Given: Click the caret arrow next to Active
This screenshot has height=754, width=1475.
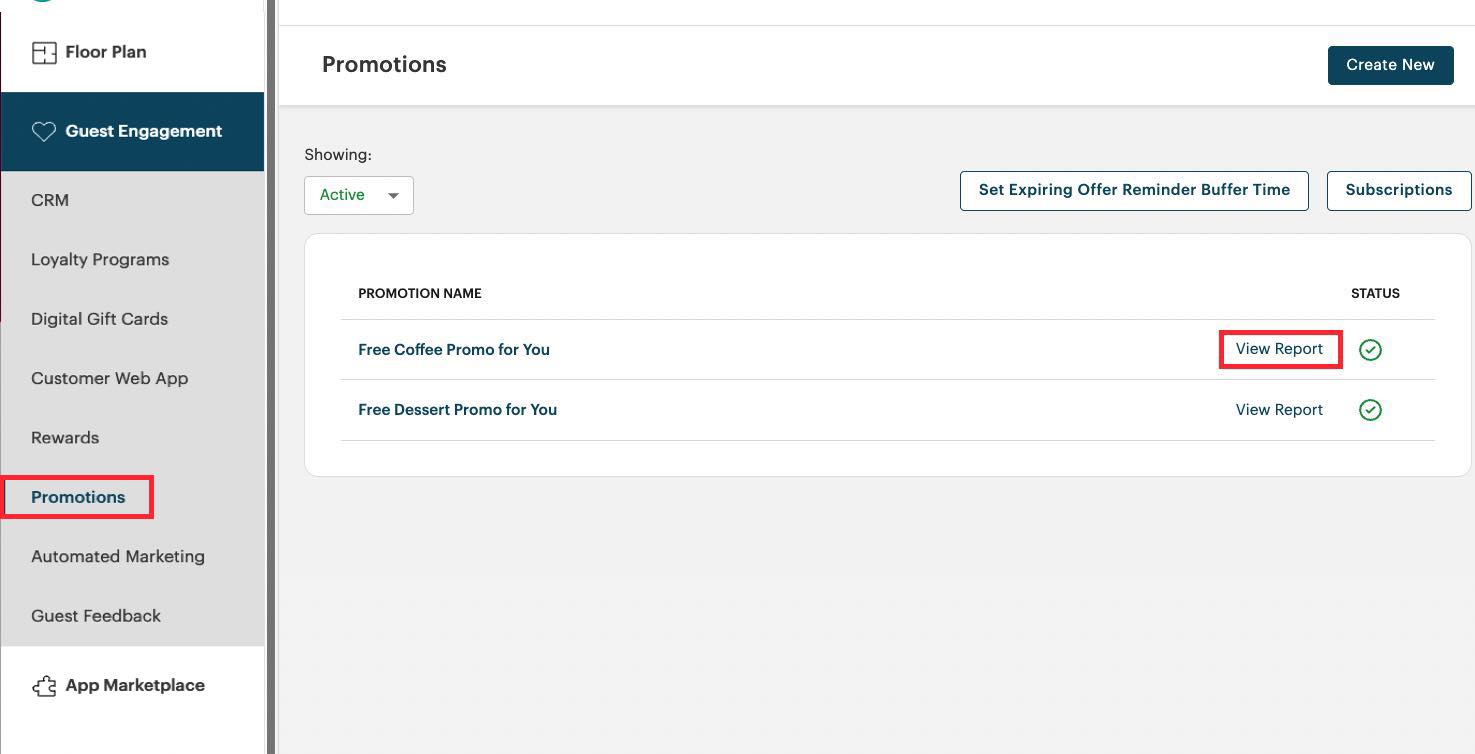Looking at the screenshot, I should pos(393,196).
